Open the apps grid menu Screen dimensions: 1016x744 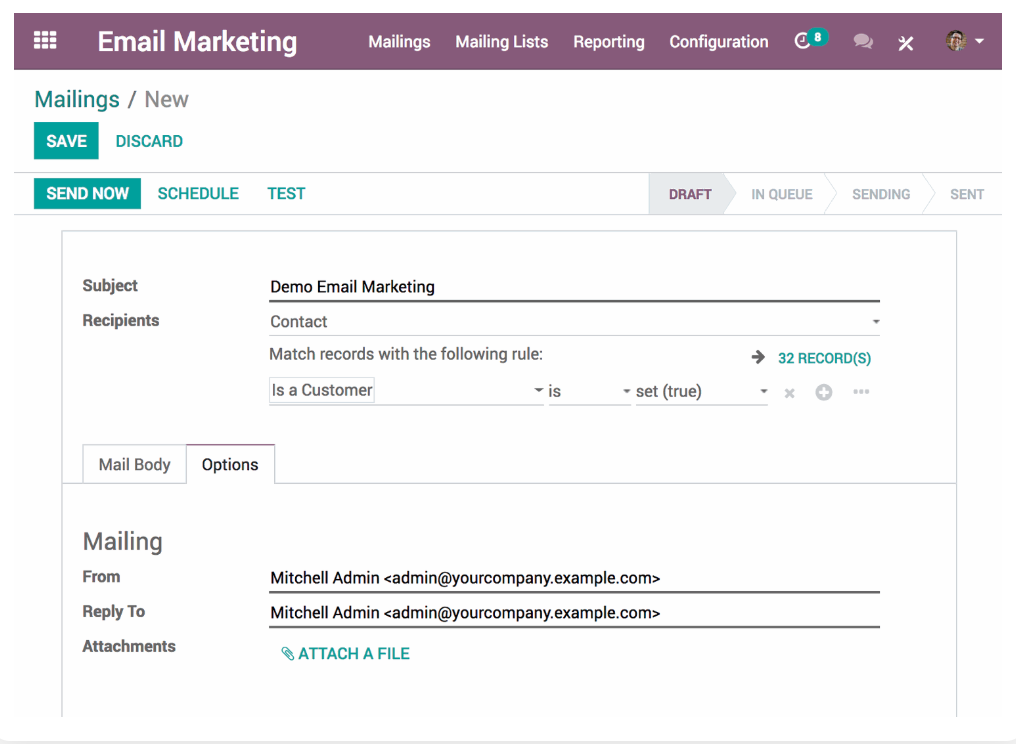(44, 40)
